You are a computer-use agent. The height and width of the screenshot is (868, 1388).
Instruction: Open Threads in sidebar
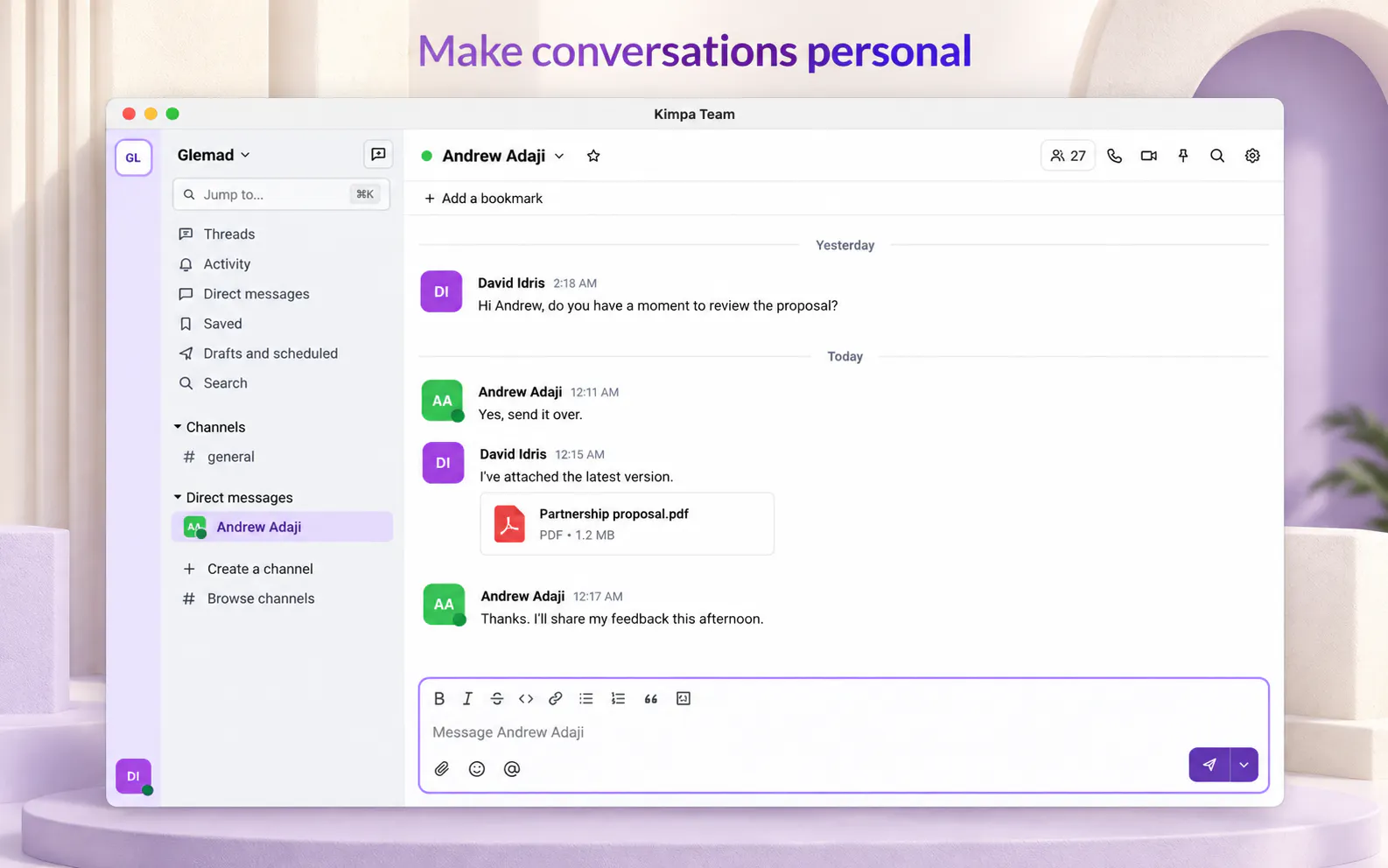[228, 234]
